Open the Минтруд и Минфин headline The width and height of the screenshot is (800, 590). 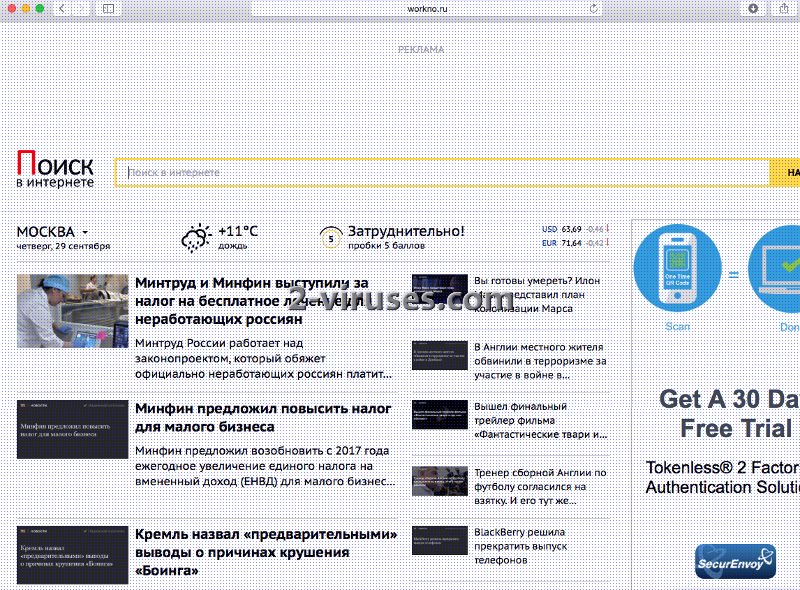coord(251,301)
